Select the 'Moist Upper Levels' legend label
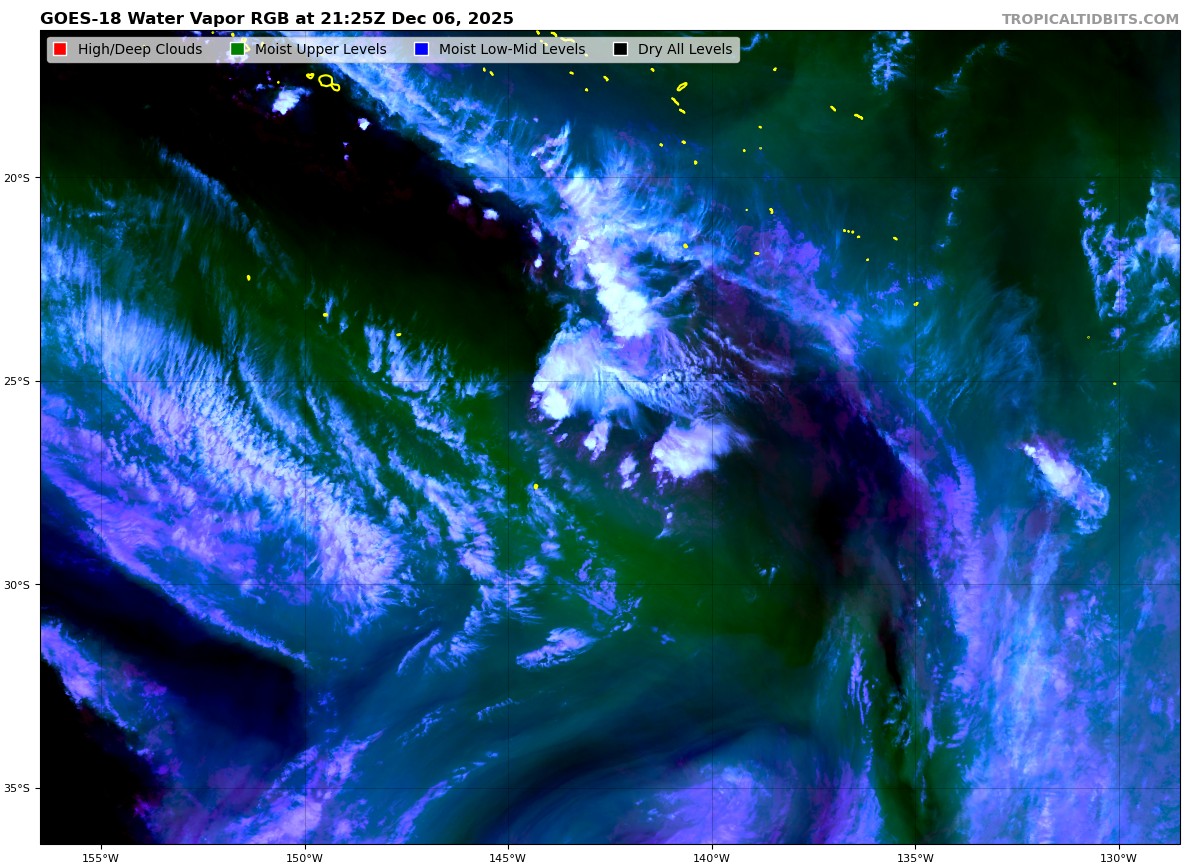Viewport: 1200px width, 867px height. [320, 50]
